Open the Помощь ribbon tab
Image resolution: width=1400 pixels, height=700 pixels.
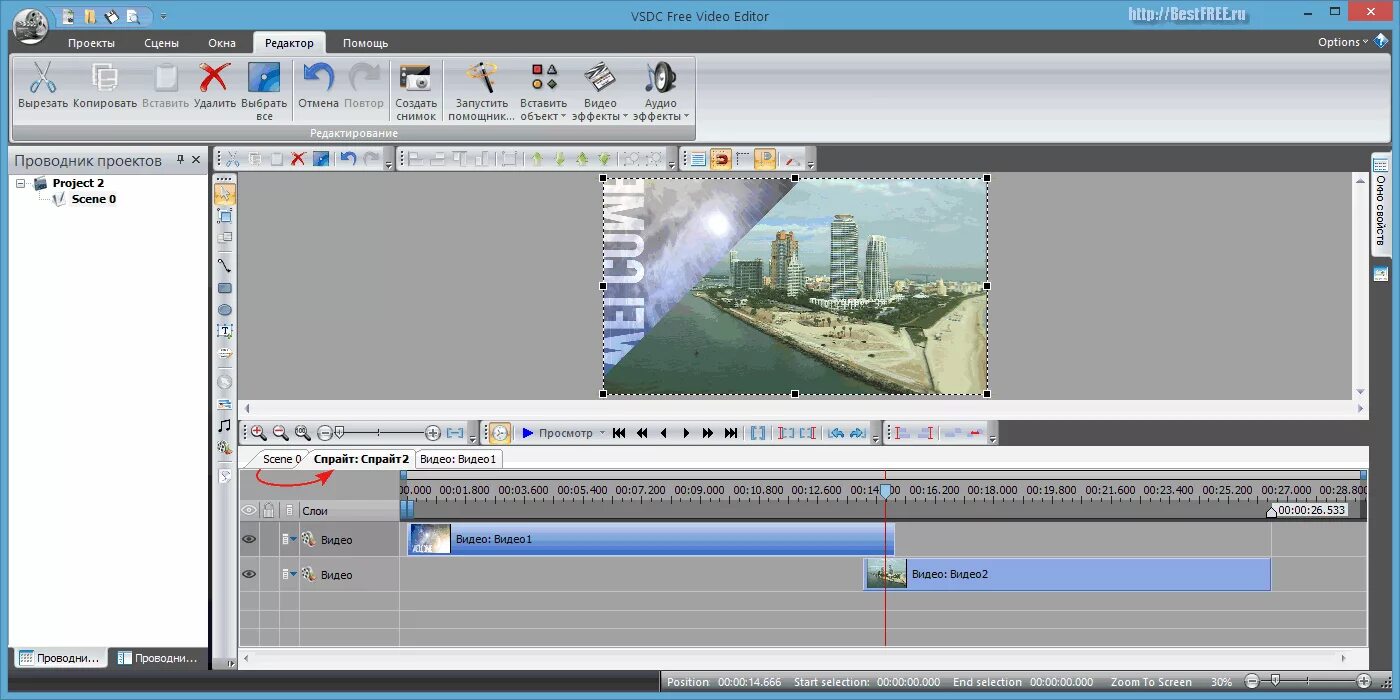click(x=365, y=43)
